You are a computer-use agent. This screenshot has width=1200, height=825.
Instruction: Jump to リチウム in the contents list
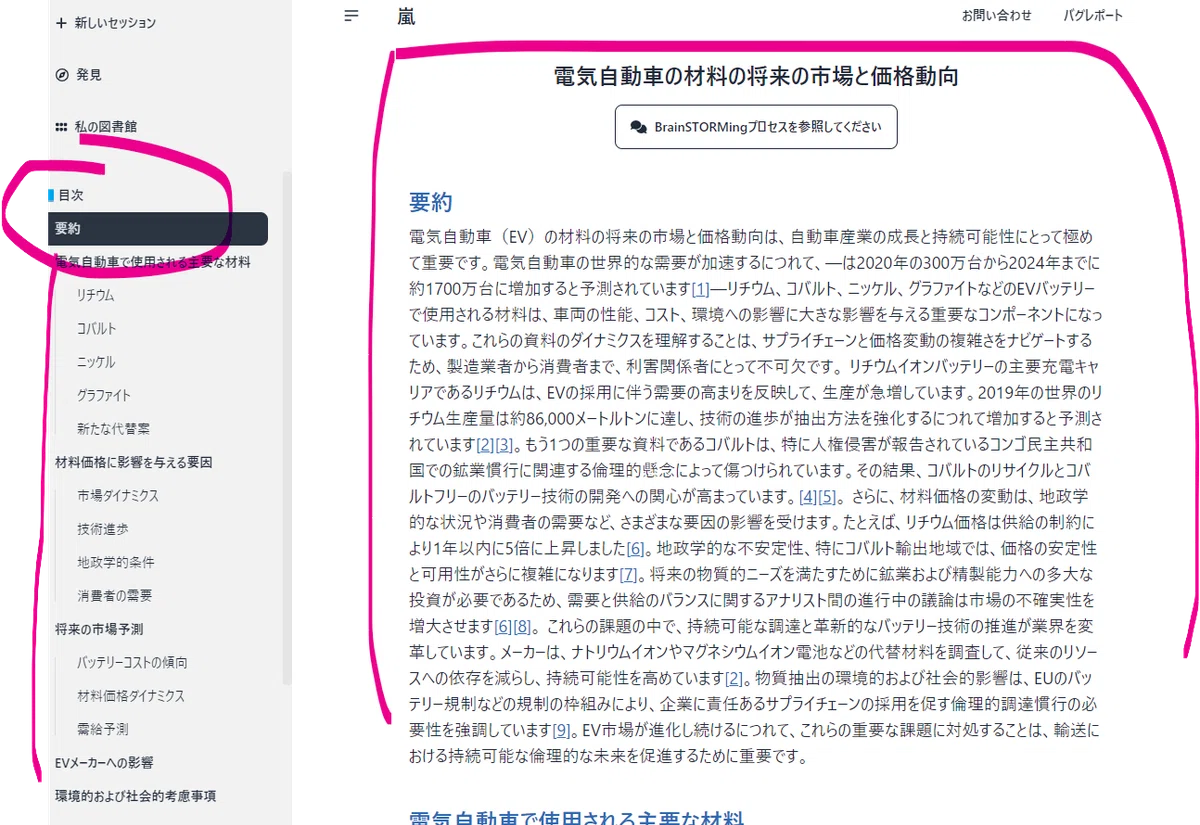pos(96,296)
